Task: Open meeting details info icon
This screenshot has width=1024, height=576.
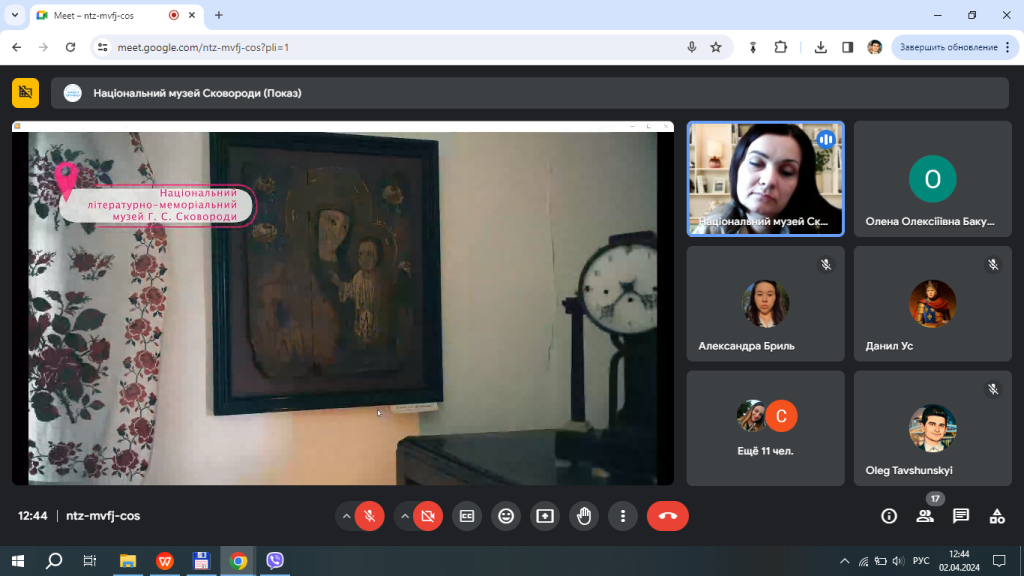Action: pyautogui.click(x=889, y=516)
